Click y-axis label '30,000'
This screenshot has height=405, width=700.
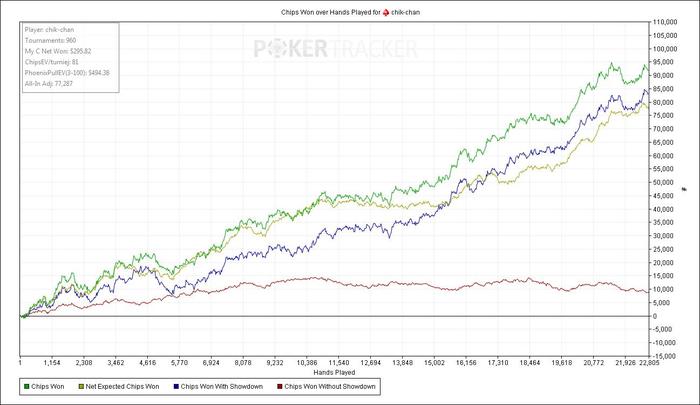coord(664,236)
